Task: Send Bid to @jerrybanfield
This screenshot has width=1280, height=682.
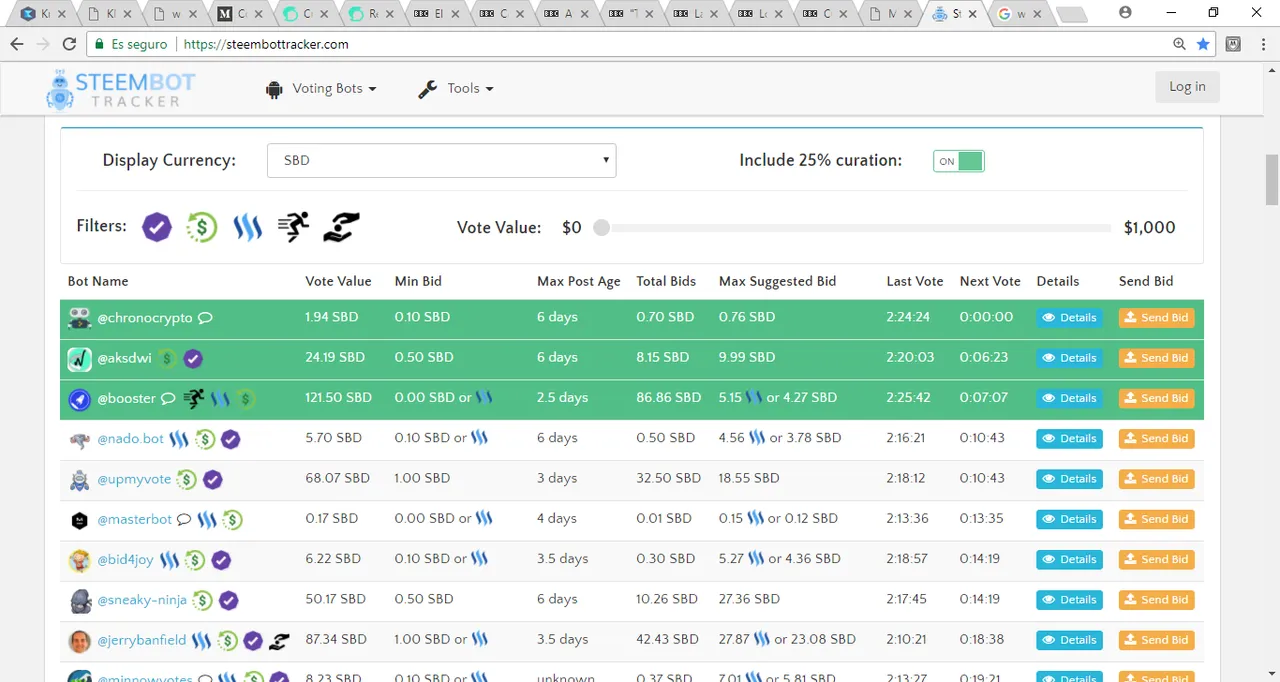Action: point(1156,640)
